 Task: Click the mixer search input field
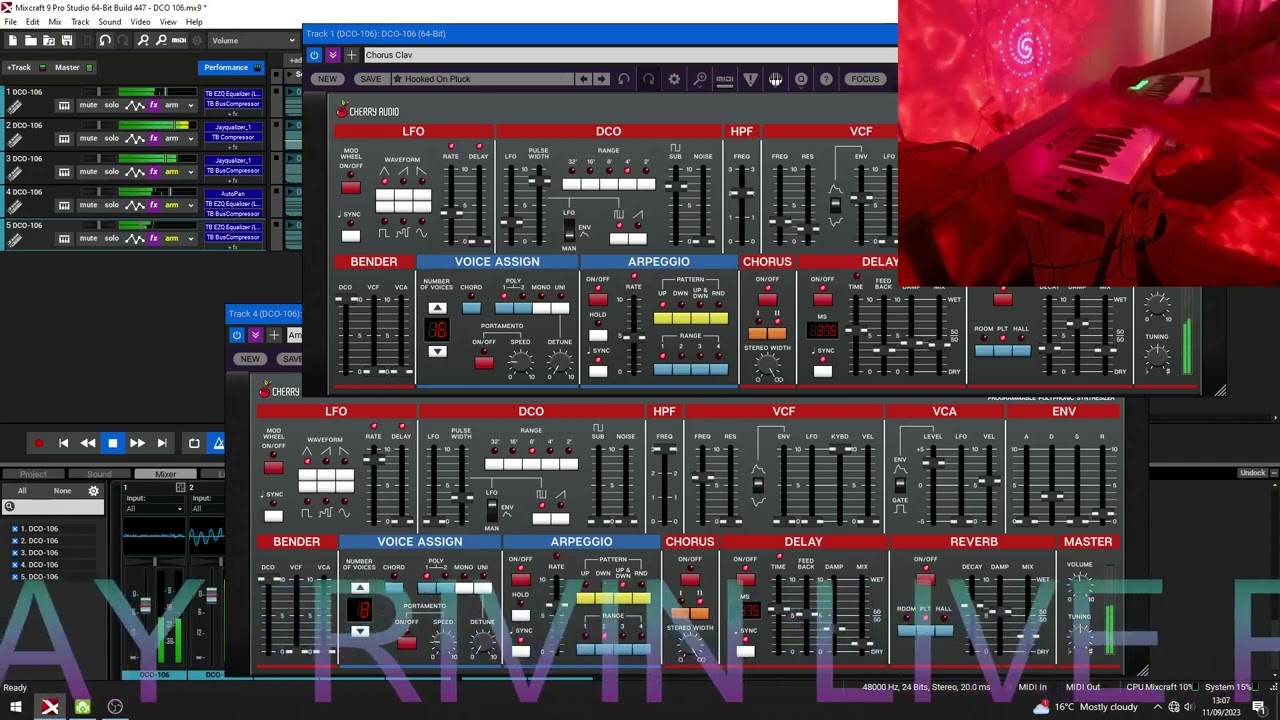[x=54, y=507]
